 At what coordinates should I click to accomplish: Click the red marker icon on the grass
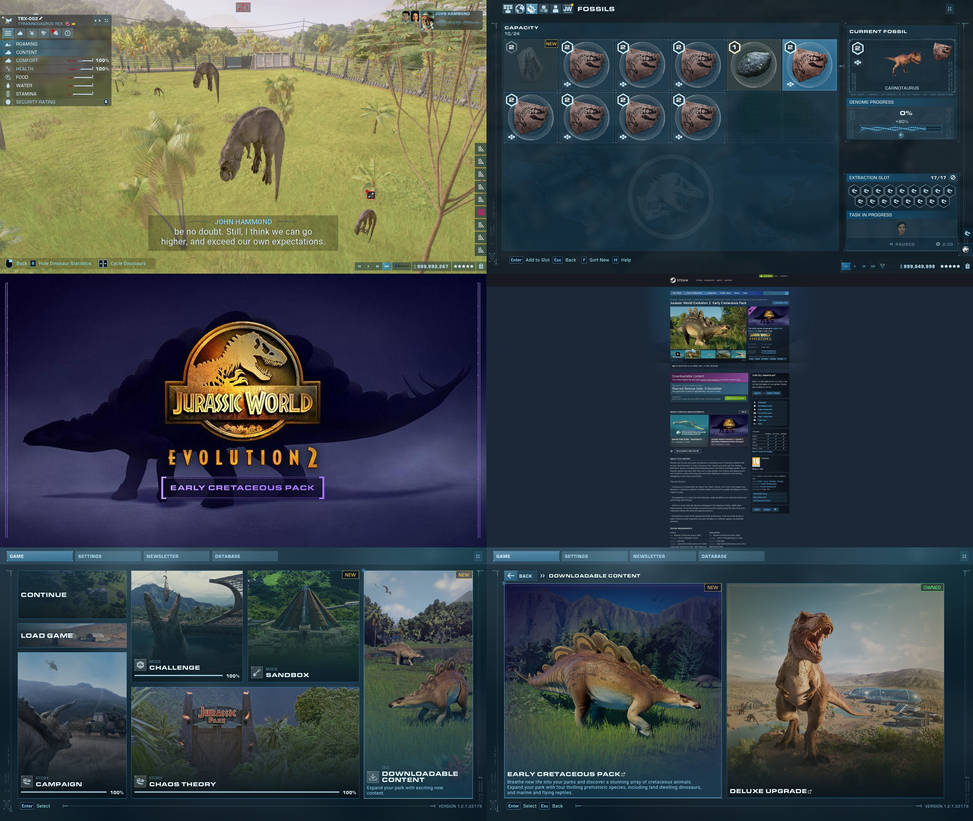pos(370,194)
